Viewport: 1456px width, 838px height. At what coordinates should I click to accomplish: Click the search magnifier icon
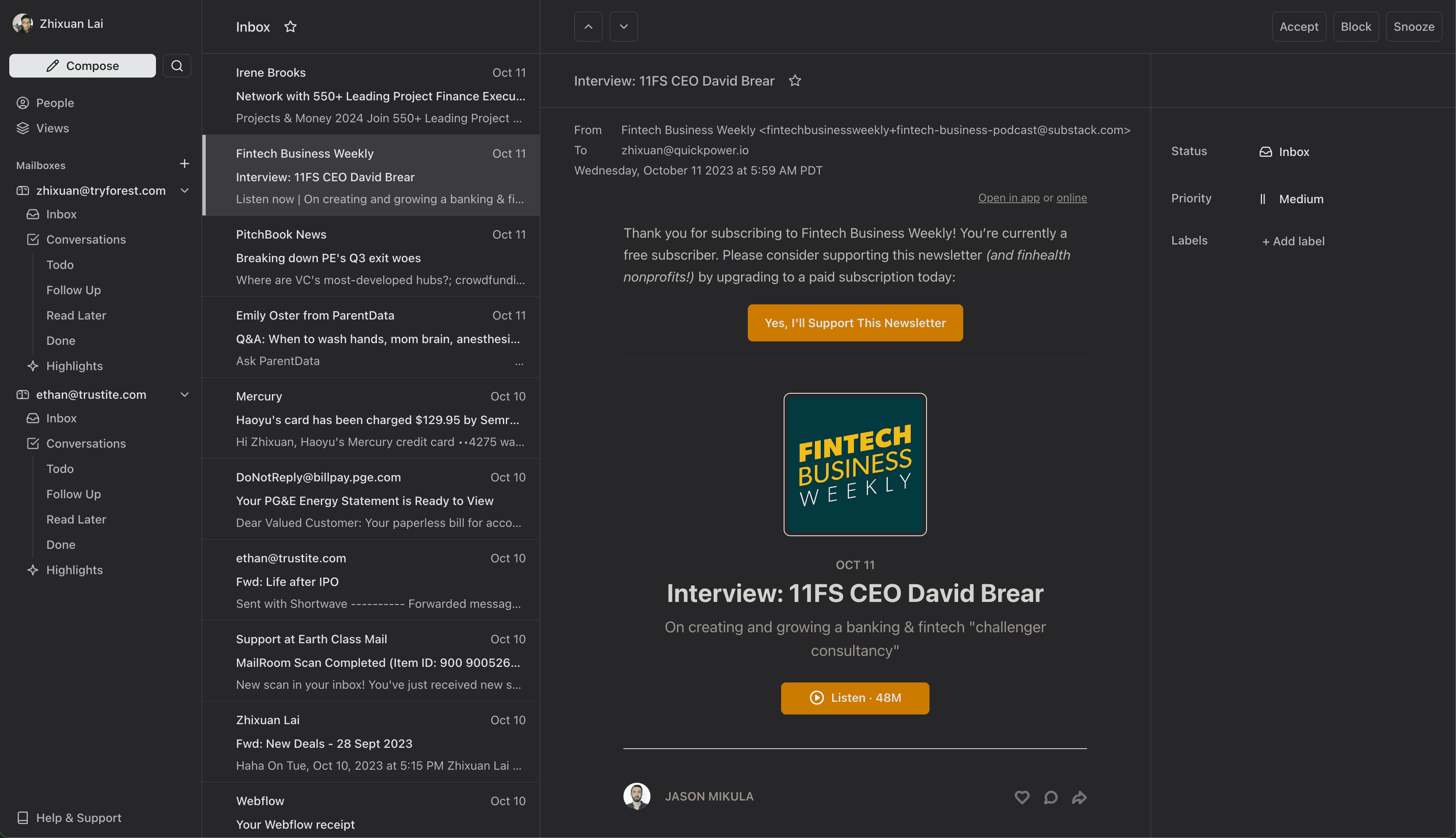[177, 66]
